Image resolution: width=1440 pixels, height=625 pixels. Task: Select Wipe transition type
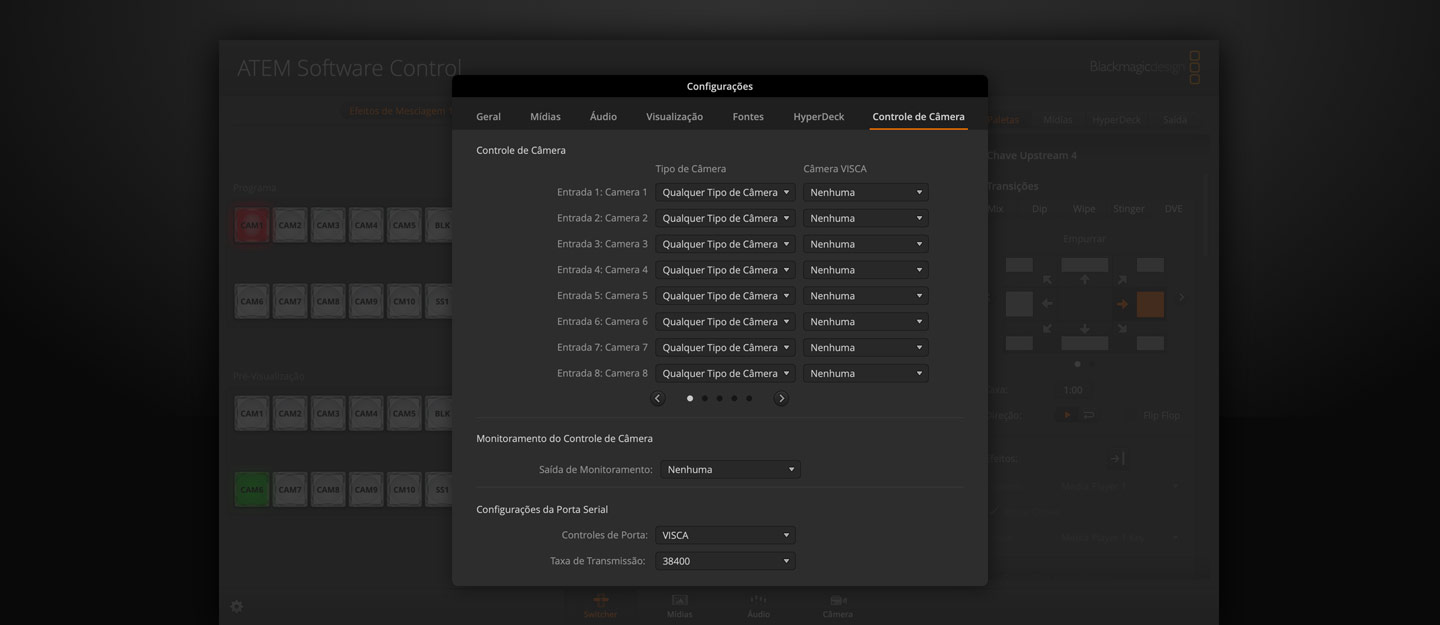click(1084, 209)
